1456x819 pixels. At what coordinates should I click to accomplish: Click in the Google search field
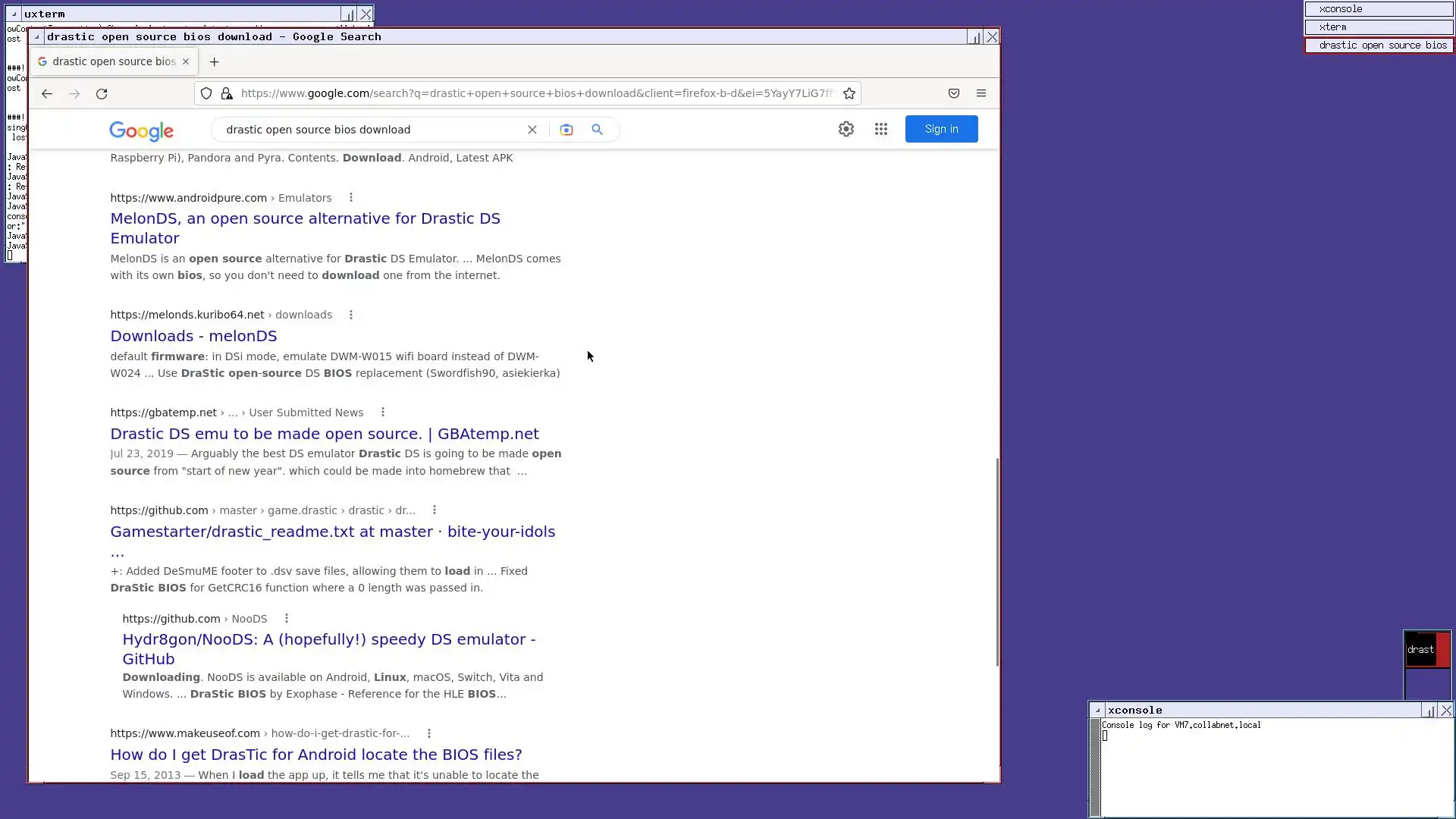pyautogui.click(x=372, y=130)
